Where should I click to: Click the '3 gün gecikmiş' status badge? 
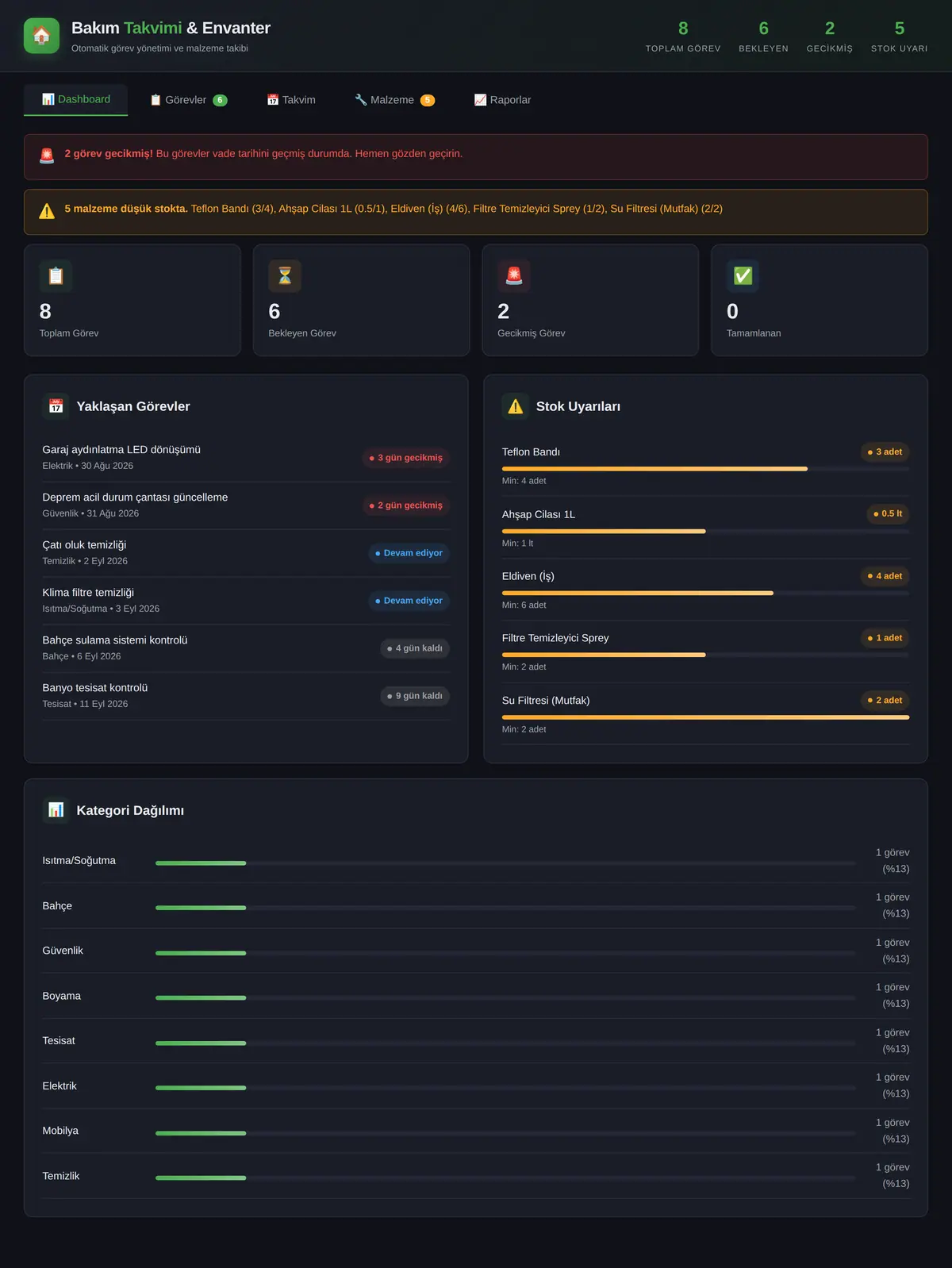click(406, 458)
